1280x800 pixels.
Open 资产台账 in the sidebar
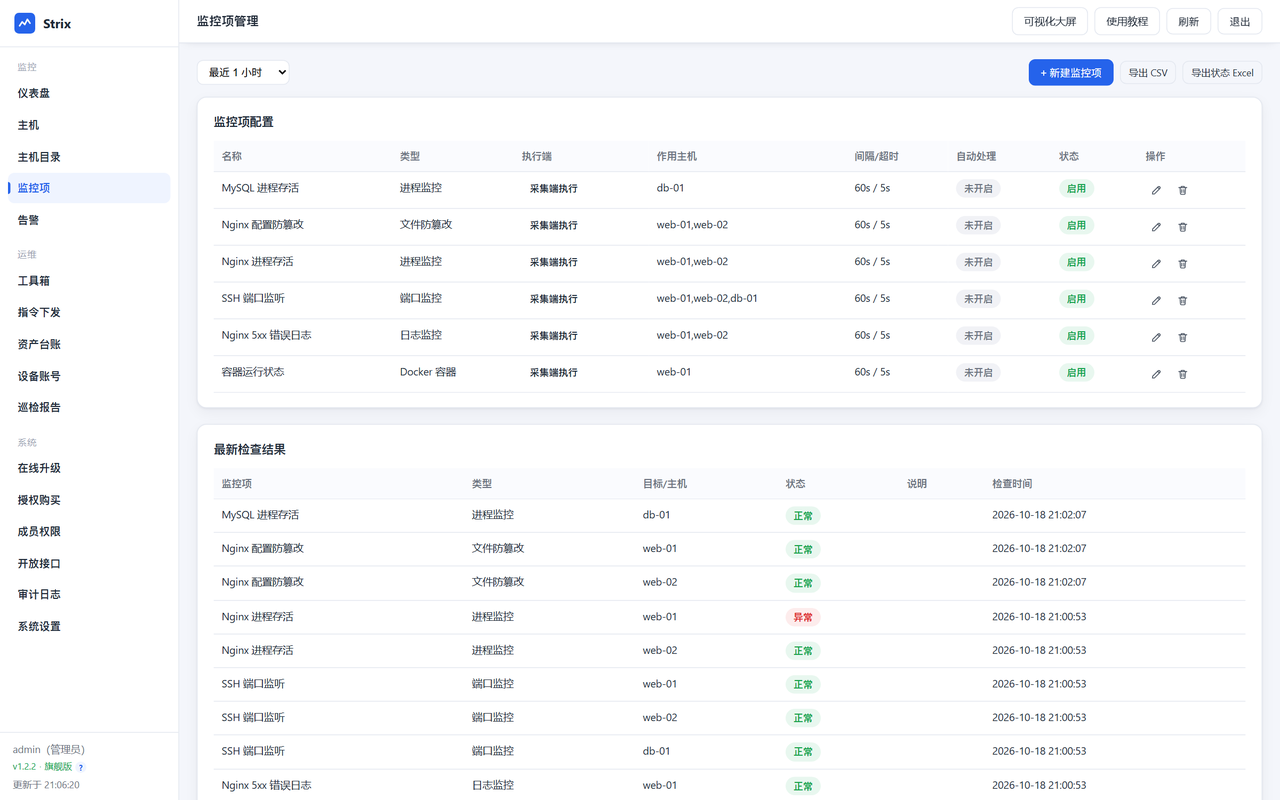(89, 344)
